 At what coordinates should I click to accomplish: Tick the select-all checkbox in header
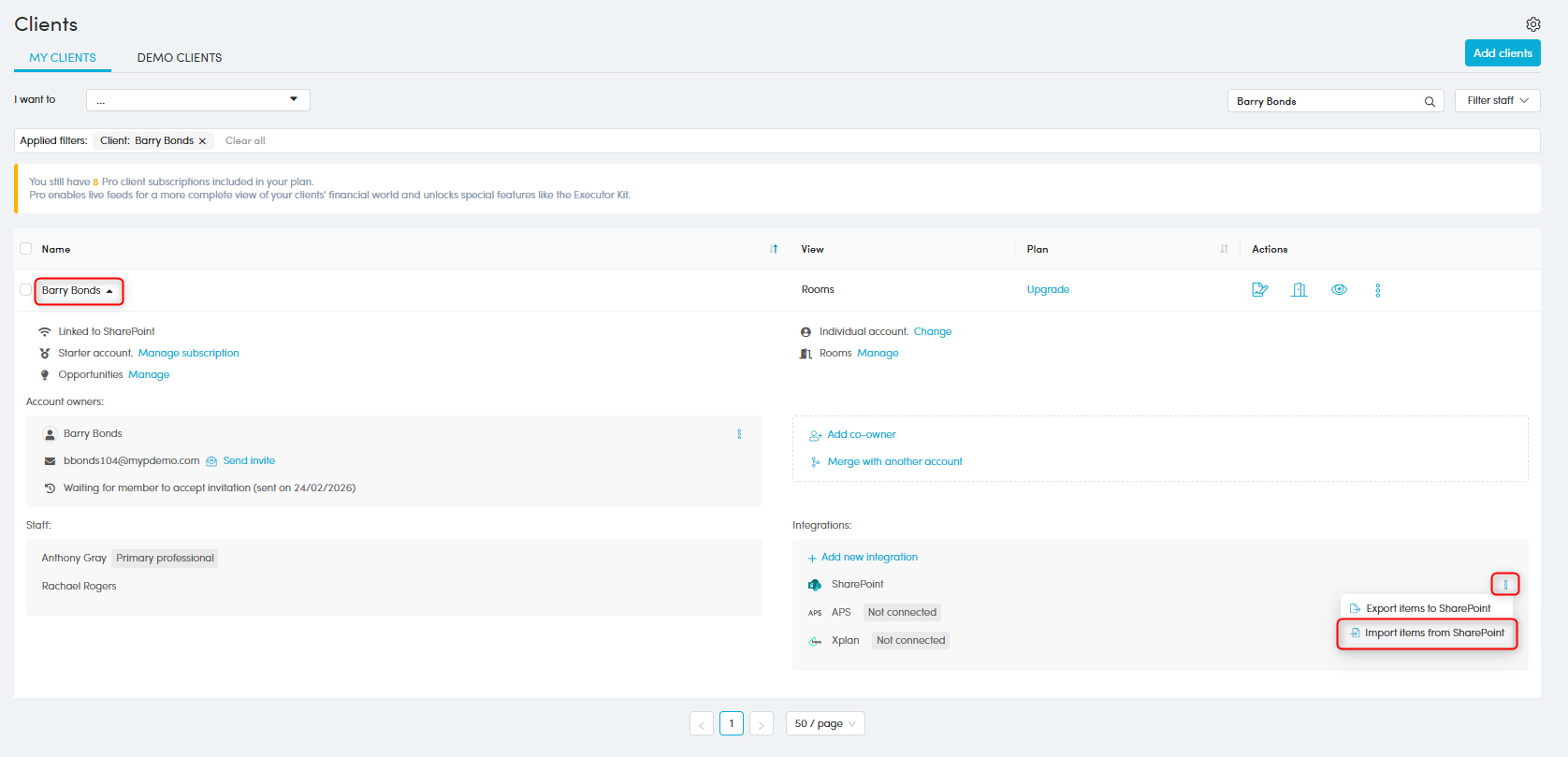(26, 249)
